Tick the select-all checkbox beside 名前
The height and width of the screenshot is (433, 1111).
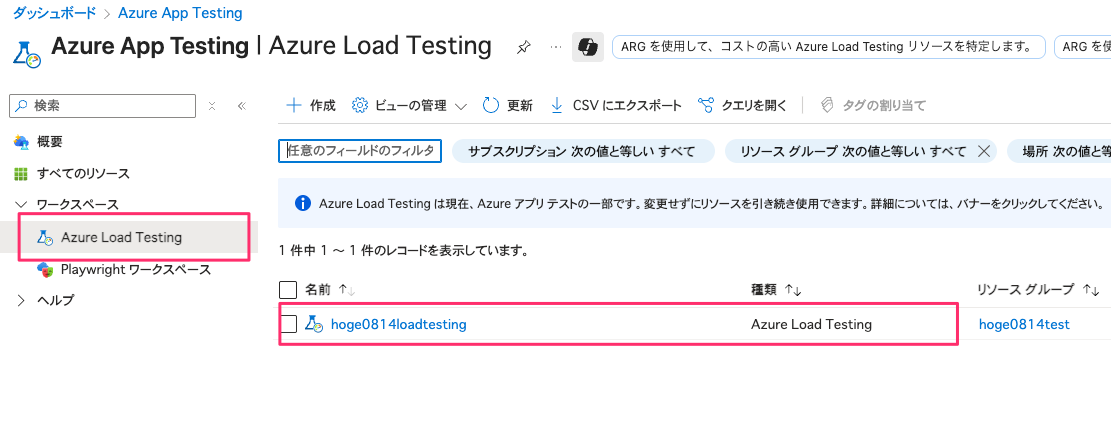tap(288, 290)
